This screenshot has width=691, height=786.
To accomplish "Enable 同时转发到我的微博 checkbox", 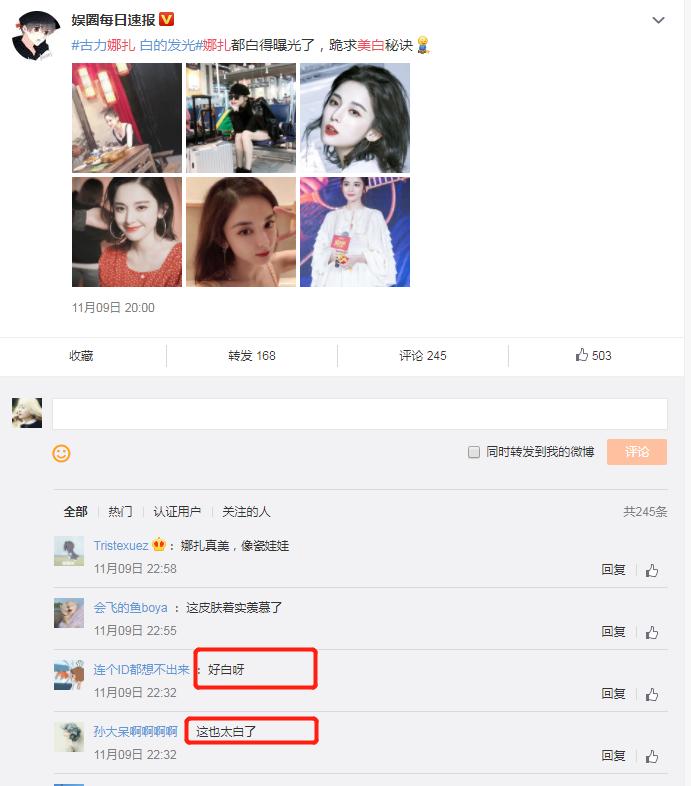I will tap(473, 452).
